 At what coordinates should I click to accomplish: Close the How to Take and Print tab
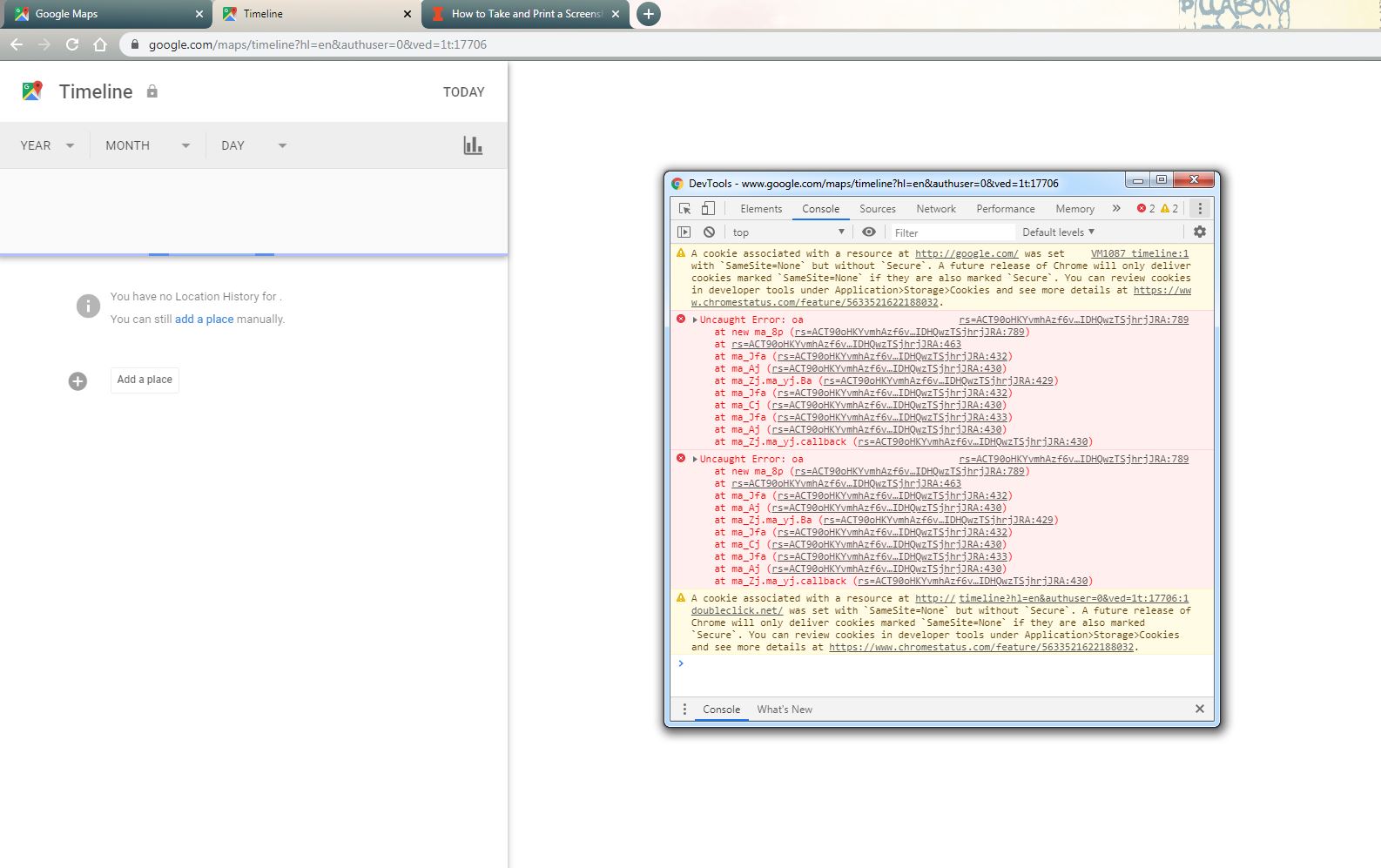(615, 14)
